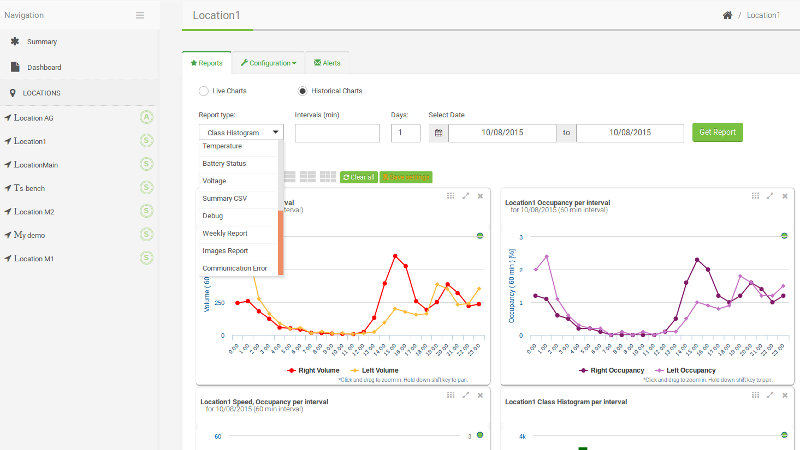
Task: Select the Live Charts radio button
Action: [204, 91]
